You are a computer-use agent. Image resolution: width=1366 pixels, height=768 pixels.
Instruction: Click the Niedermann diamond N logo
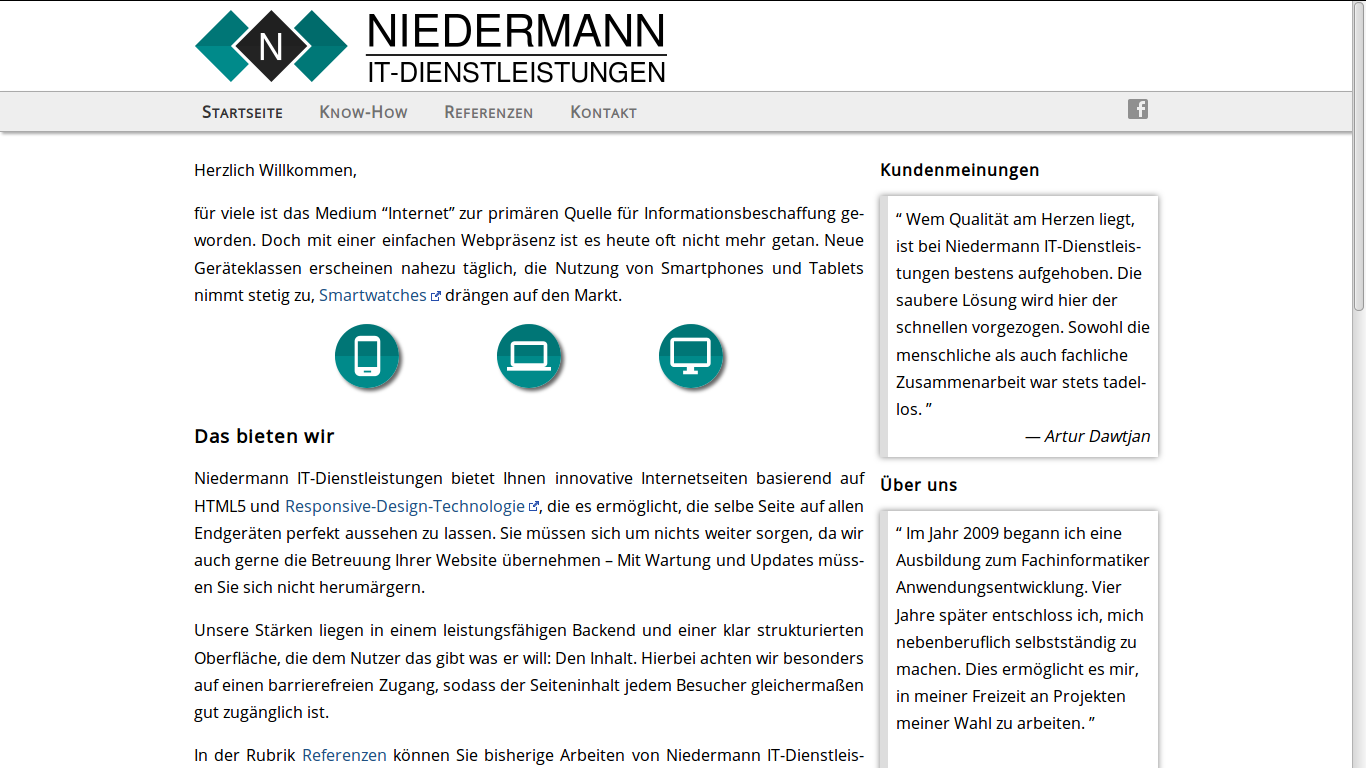pyautogui.click(x=271, y=46)
